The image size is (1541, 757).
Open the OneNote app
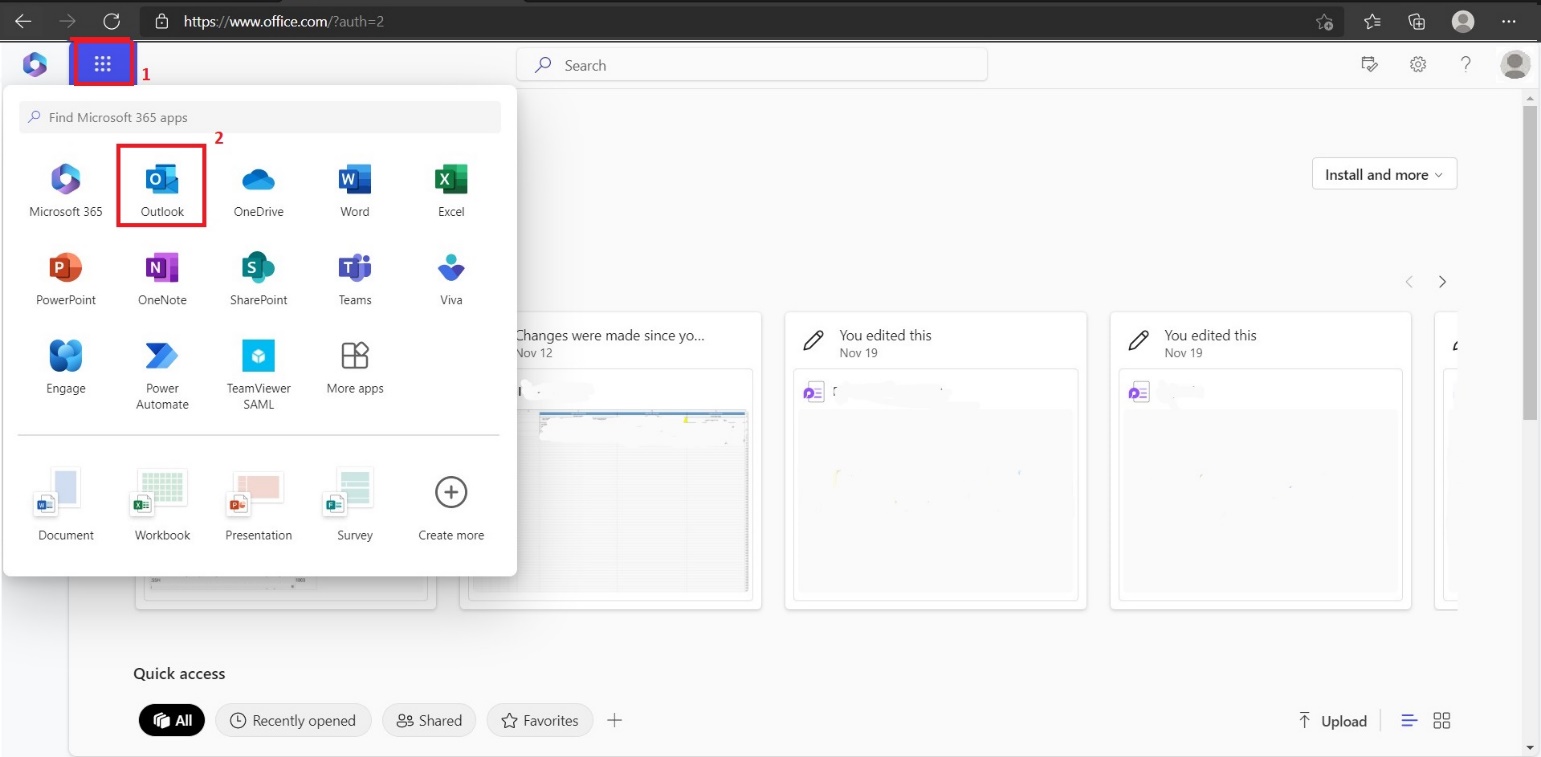[x=162, y=280]
